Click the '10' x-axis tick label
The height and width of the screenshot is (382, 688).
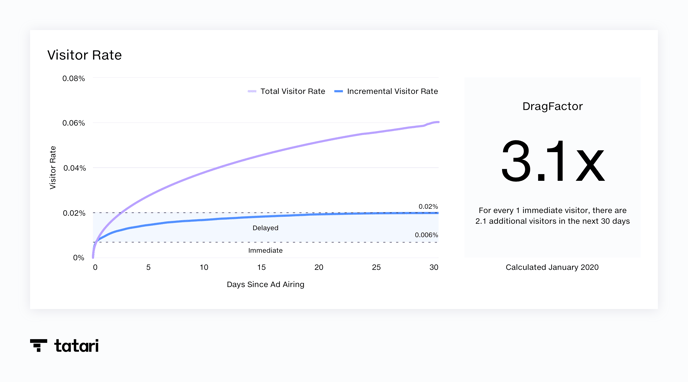point(204,267)
